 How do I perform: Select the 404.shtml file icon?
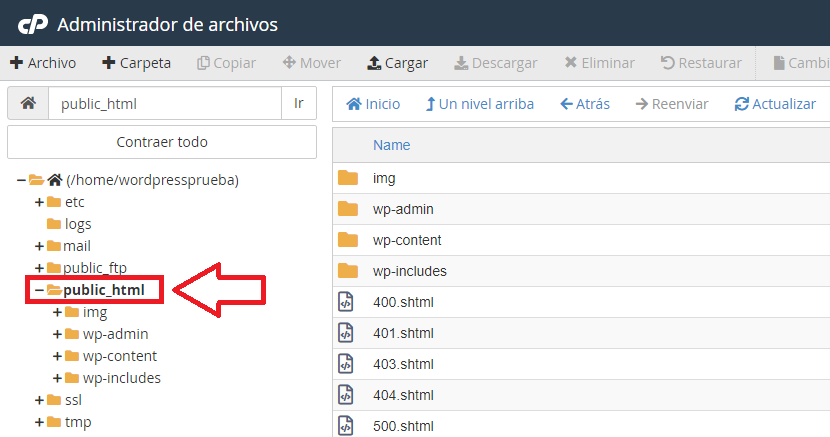(347, 395)
